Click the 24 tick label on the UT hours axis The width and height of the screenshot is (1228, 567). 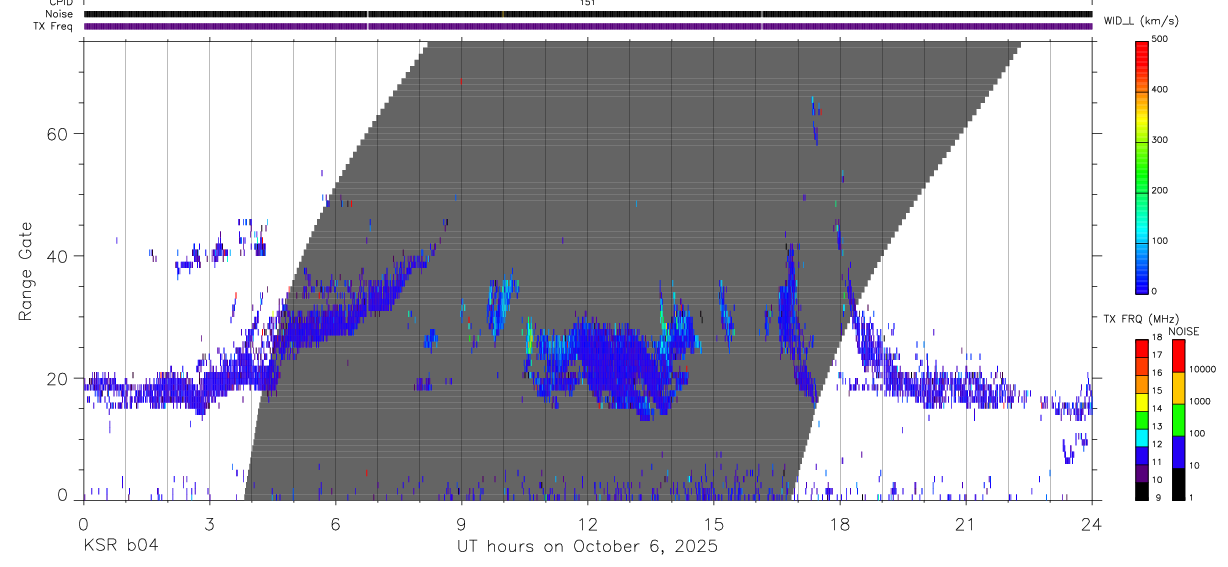1092,524
